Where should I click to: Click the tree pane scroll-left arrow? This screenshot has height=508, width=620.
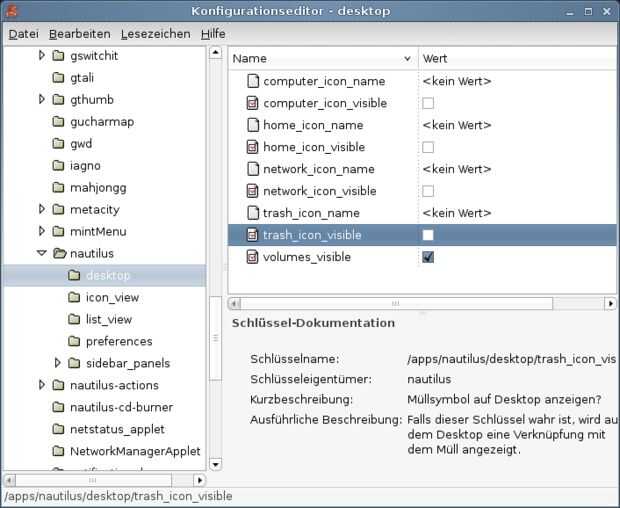[x=9, y=480]
